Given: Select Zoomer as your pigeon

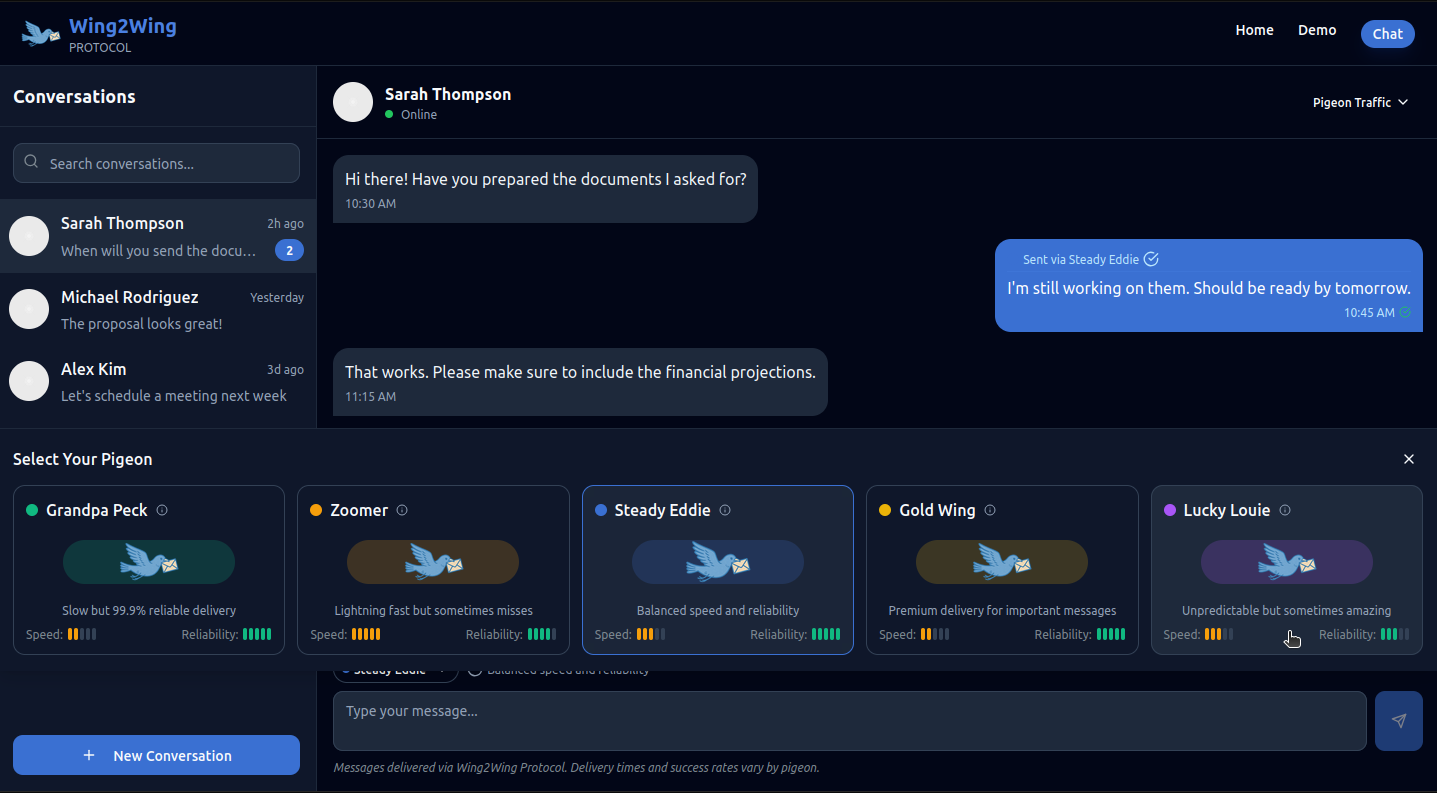Looking at the screenshot, I should [x=433, y=570].
